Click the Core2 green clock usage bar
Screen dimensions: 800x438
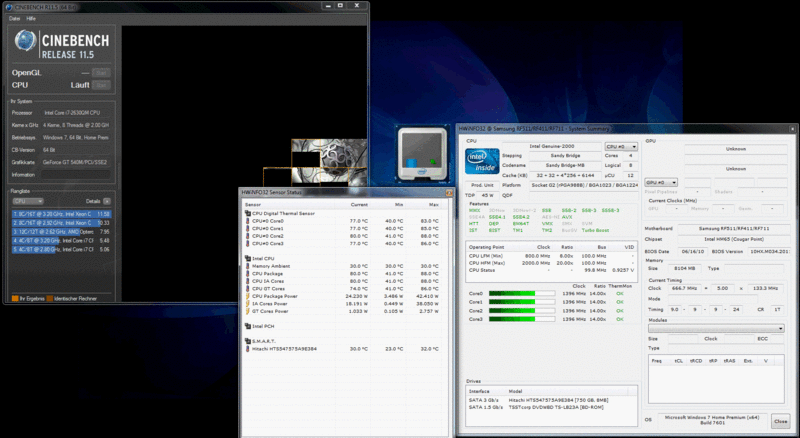[522, 310]
